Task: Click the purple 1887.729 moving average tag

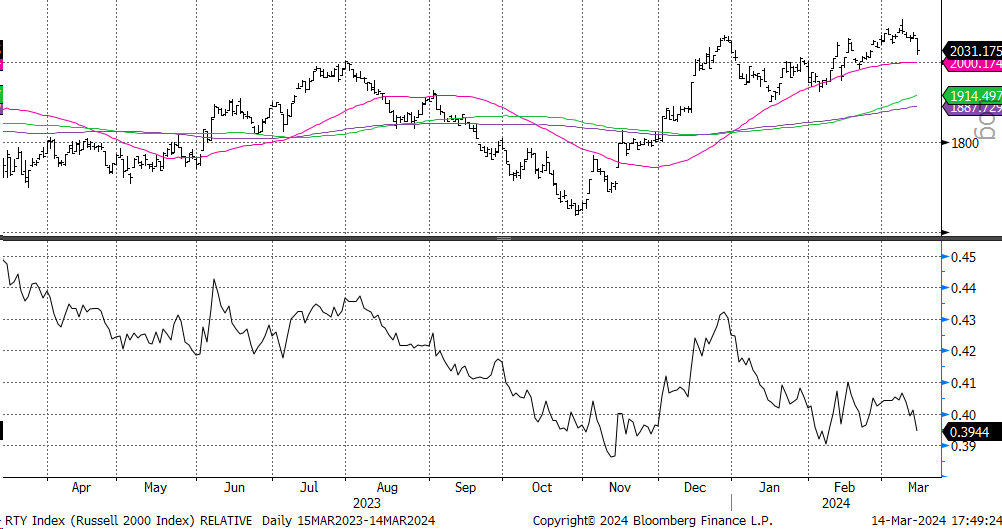Action: pyautogui.click(x=974, y=107)
